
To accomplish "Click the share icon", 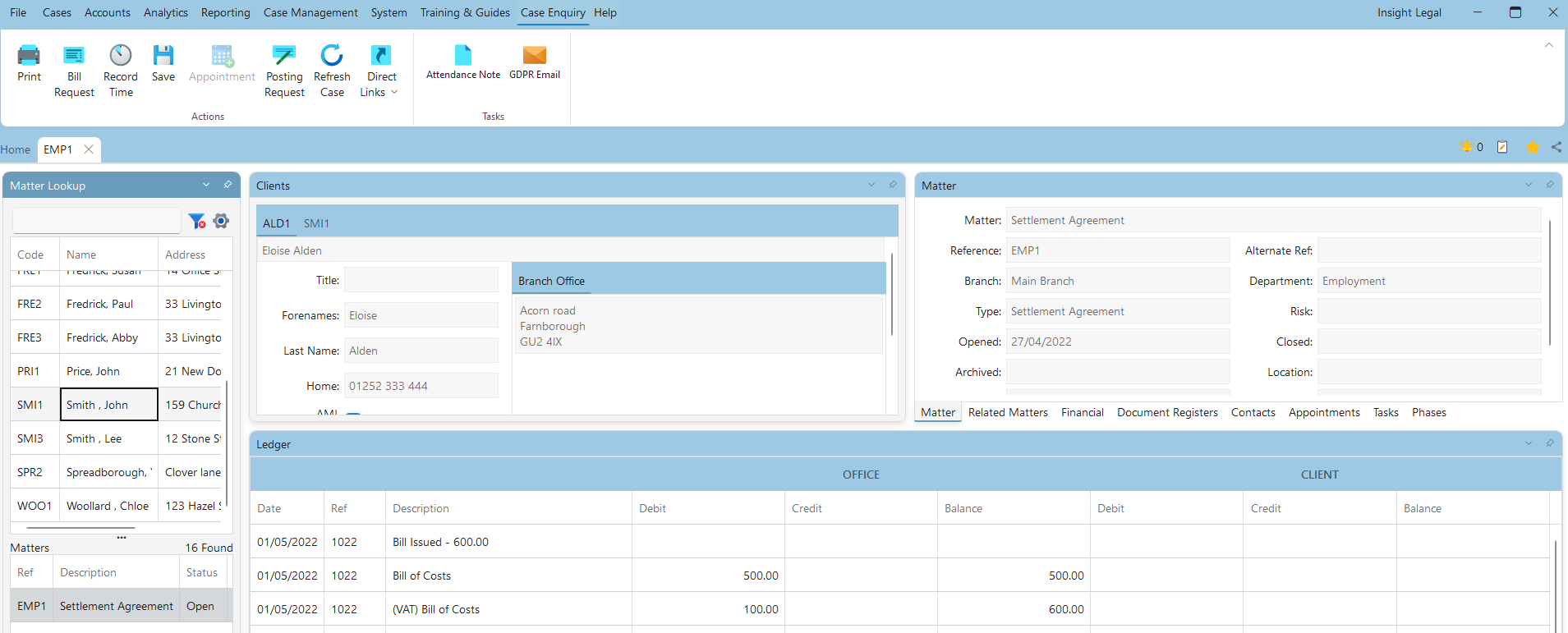I will tap(1557, 147).
